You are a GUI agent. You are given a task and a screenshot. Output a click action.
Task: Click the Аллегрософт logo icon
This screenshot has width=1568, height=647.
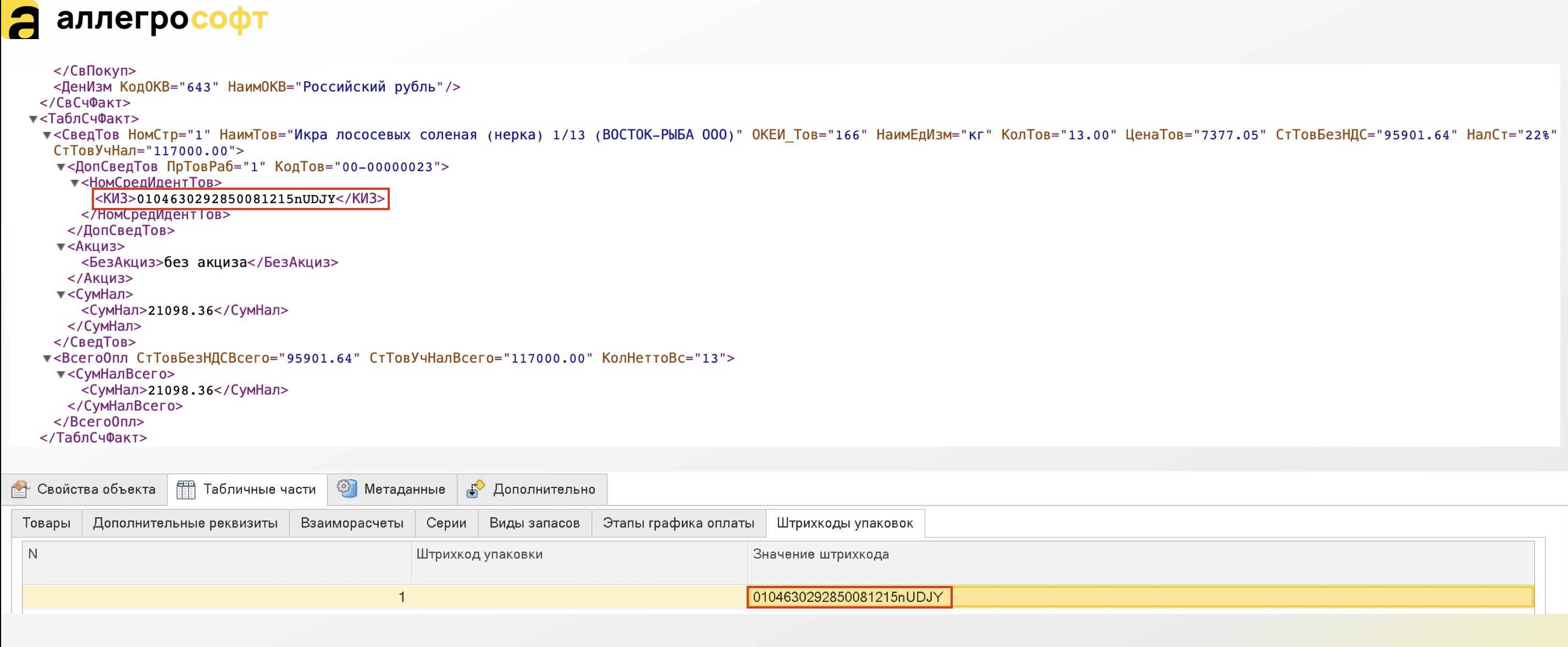point(20,19)
